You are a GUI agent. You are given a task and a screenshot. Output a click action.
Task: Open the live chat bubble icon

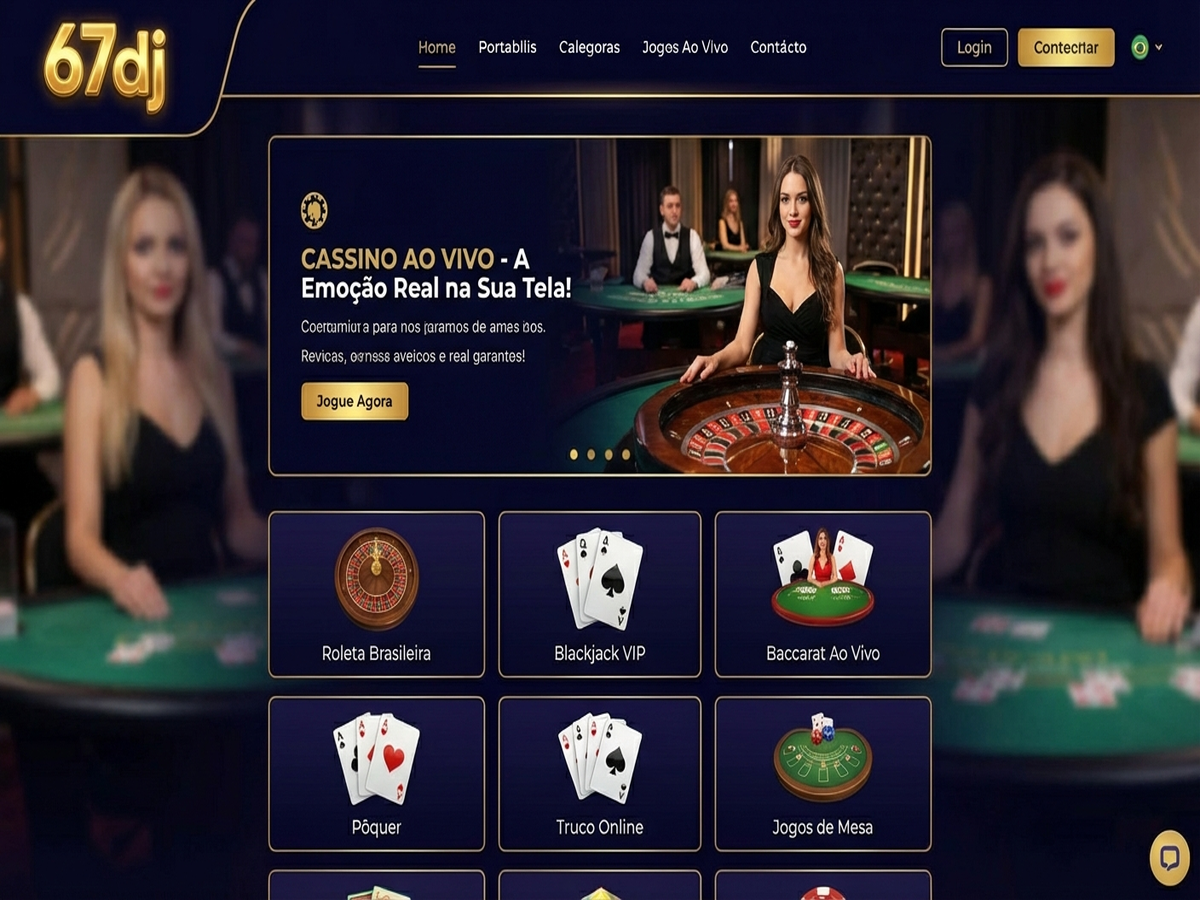click(1169, 857)
